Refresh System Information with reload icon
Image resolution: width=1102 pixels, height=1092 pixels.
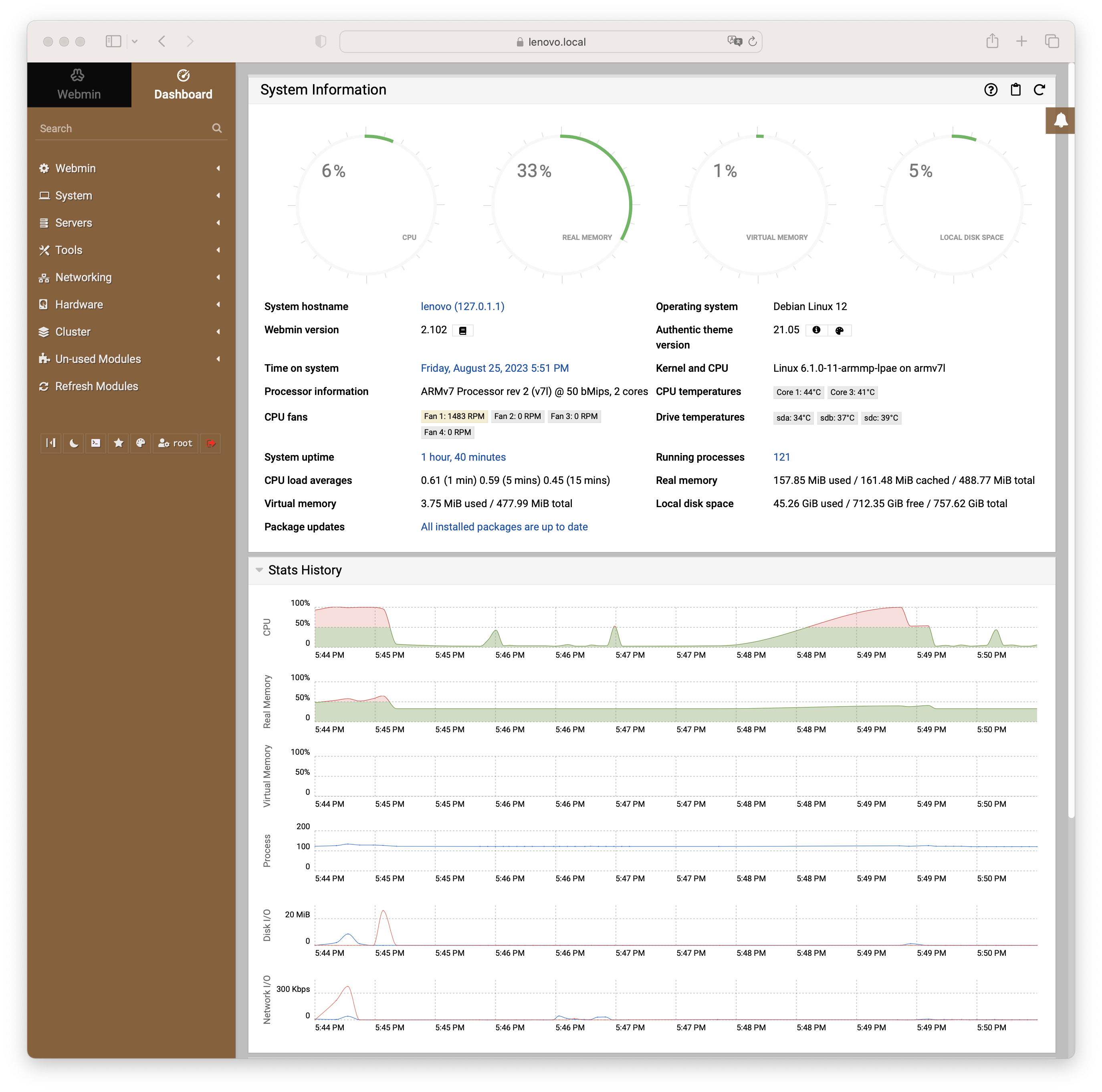[x=1039, y=89]
